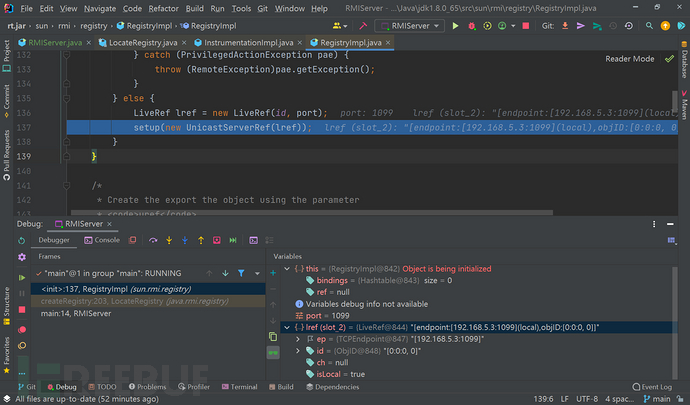Open the Navigate menu

click(x=100, y=8)
